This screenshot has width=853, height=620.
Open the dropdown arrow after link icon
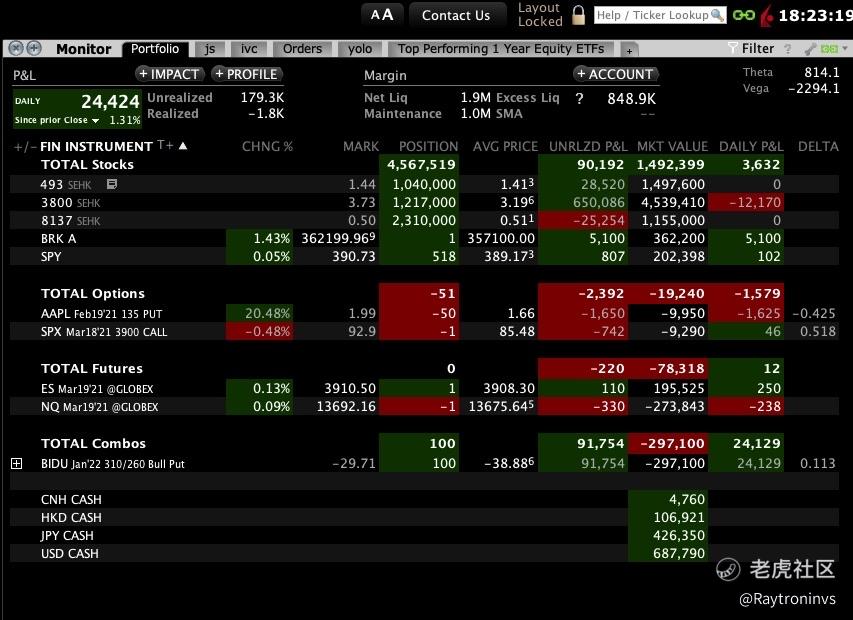click(845, 49)
